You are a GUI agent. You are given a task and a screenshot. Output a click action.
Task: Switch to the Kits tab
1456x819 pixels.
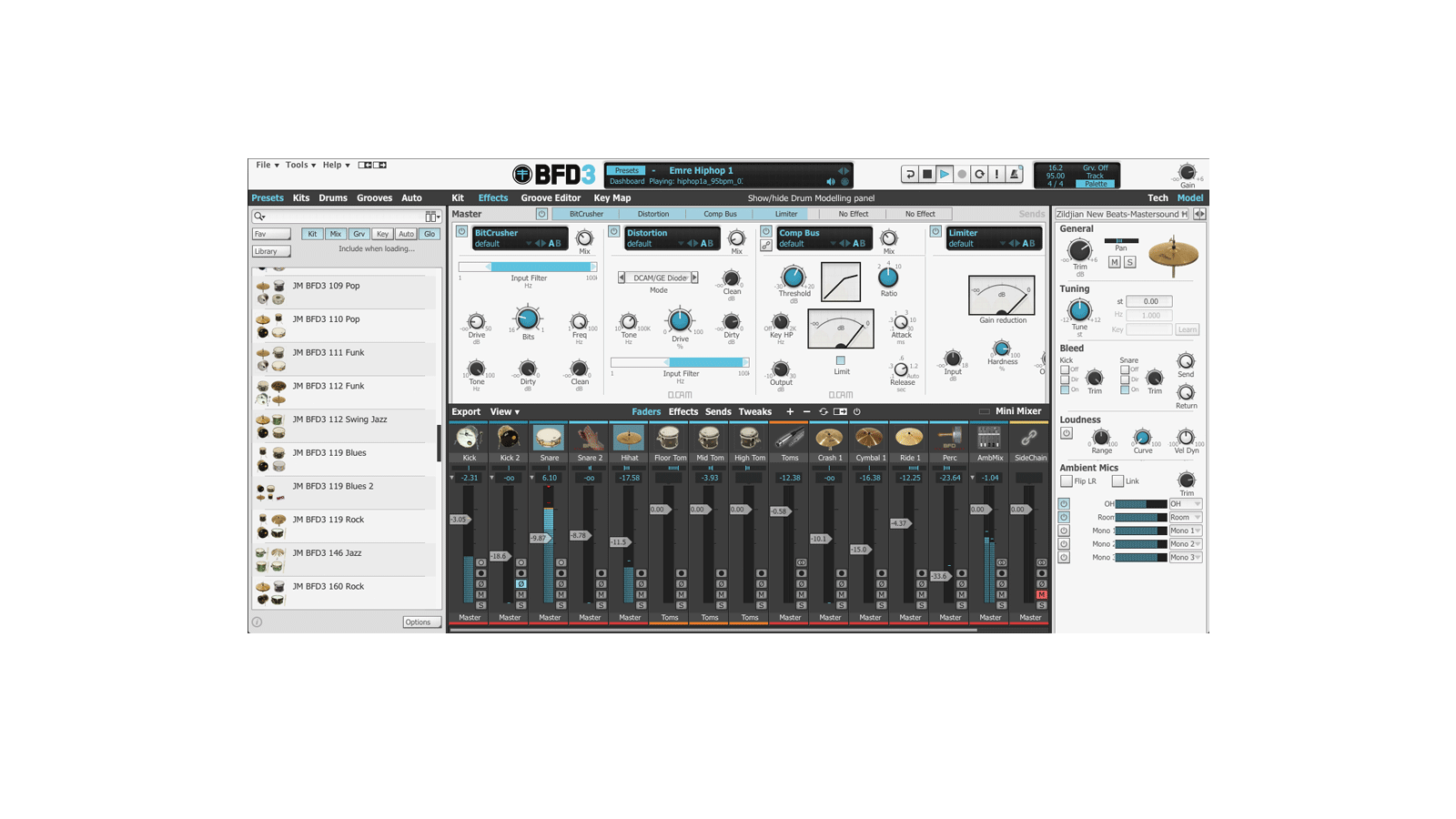click(x=301, y=197)
